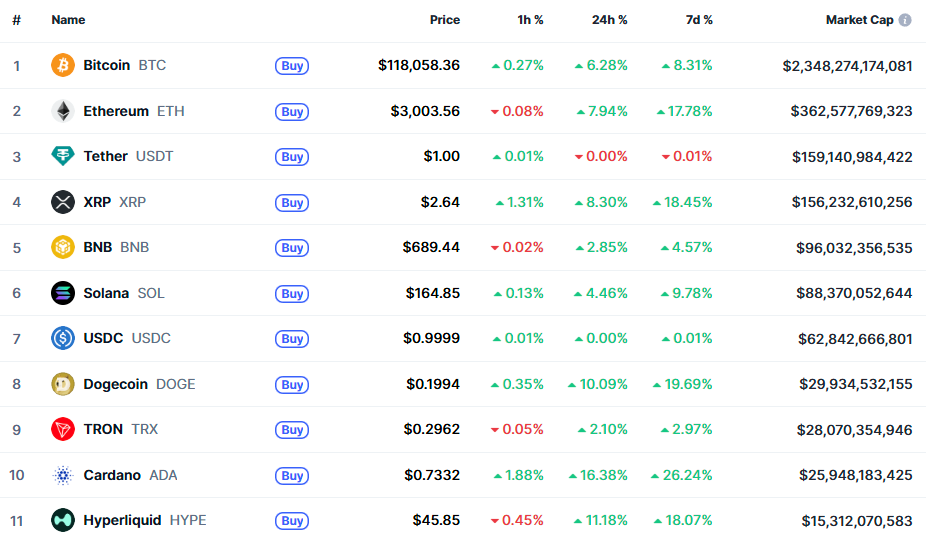Click Tether market cap $159,140,984,422
Viewport: 926px width, 541px height.
[x=852, y=157]
